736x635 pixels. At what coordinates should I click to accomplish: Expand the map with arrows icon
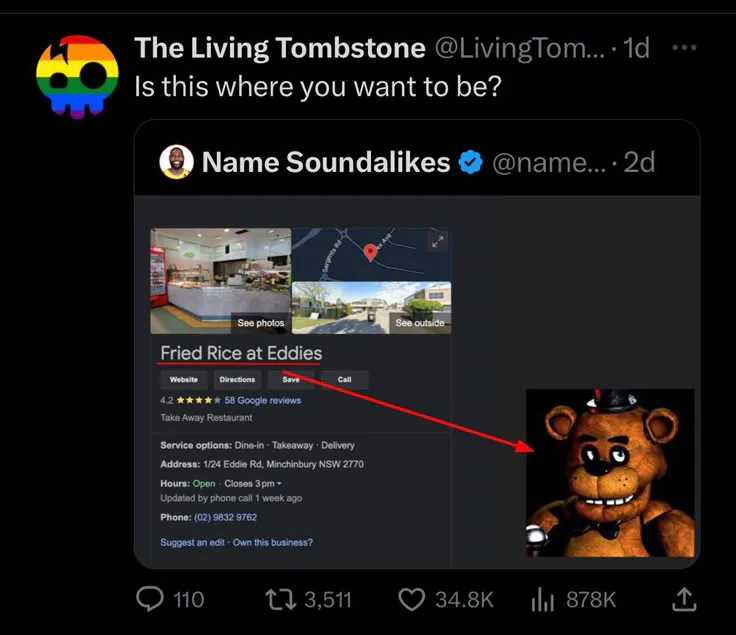click(x=436, y=242)
